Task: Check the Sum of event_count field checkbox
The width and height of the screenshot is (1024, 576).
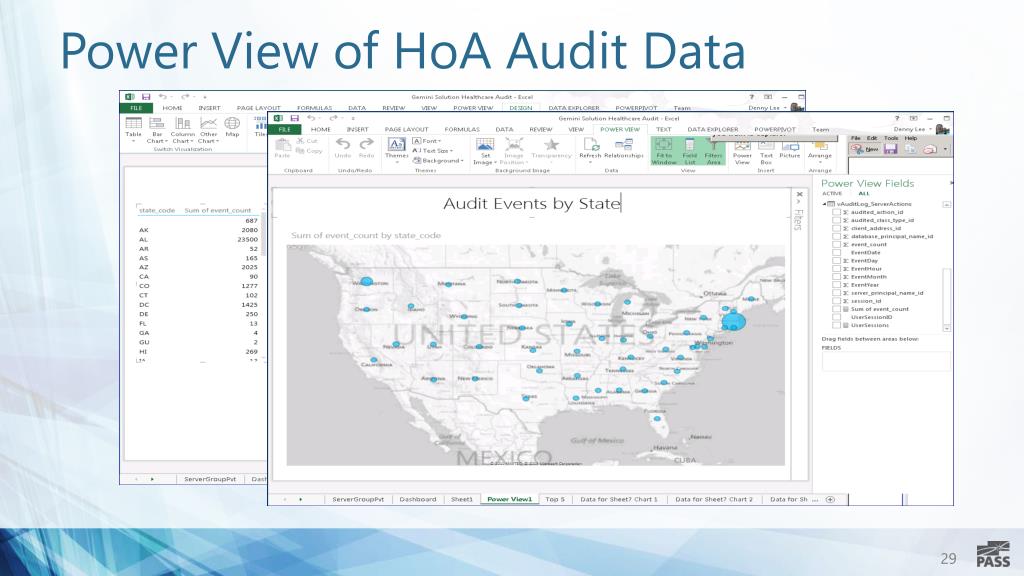Action: pos(836,309)
